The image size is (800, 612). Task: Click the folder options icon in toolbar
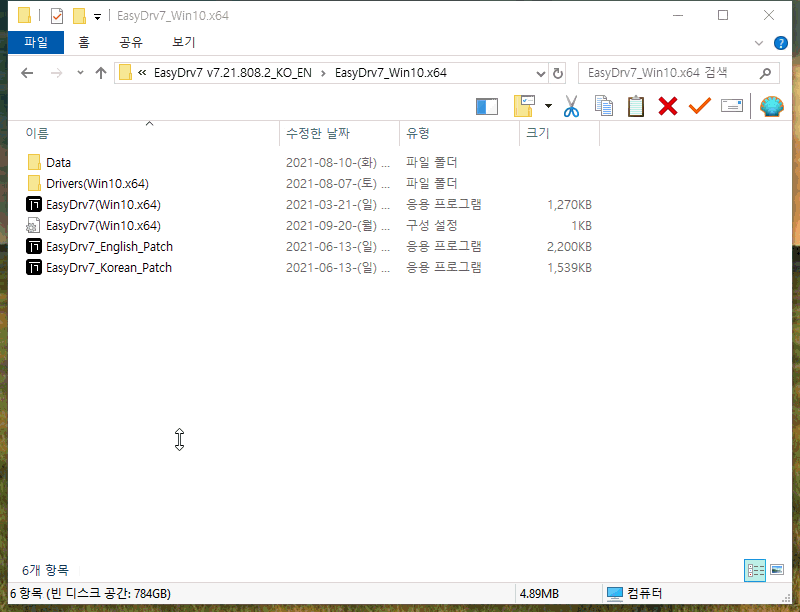524,106
